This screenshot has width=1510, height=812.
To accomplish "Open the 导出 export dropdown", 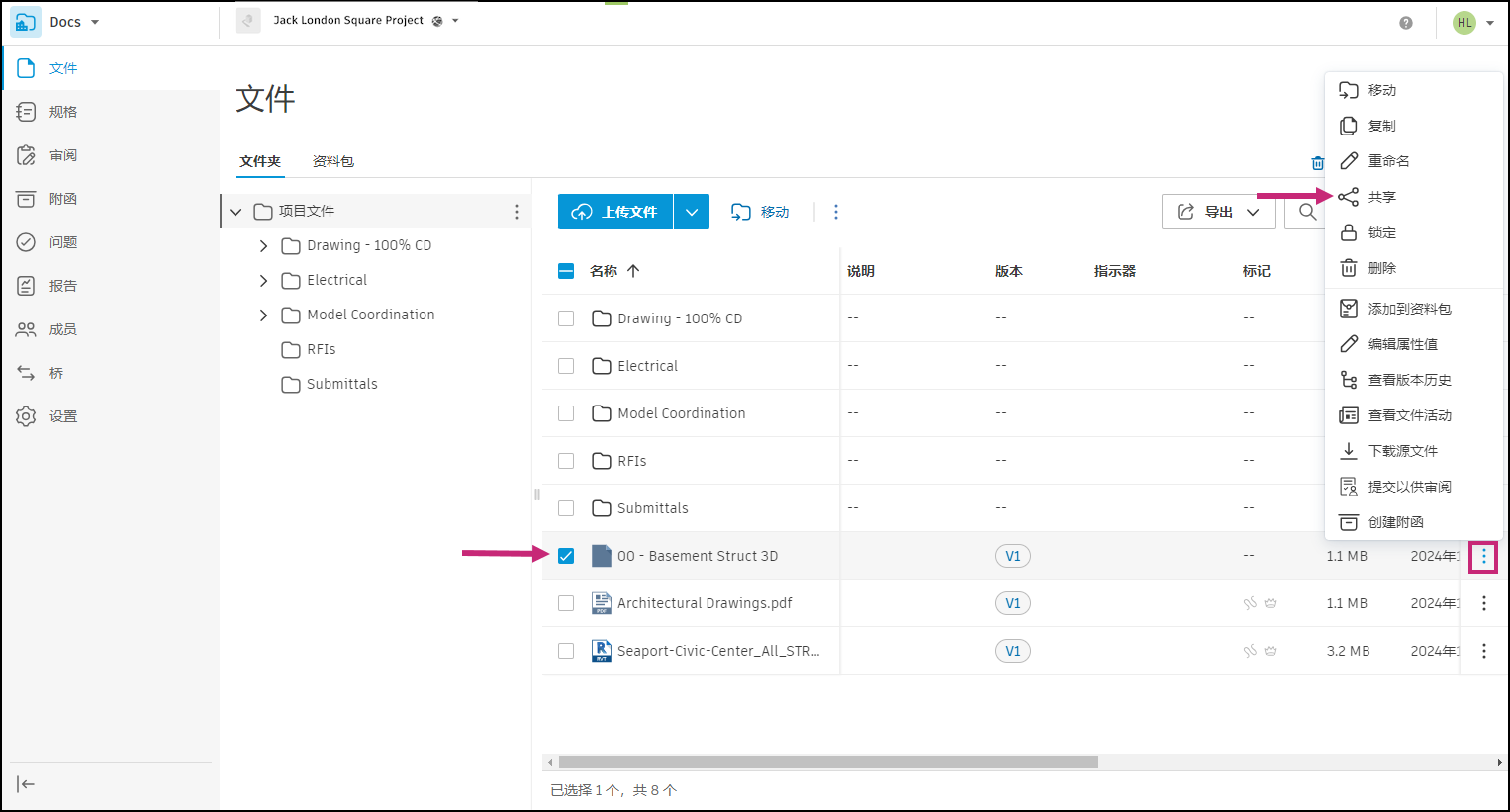I will pos(1218,212).
